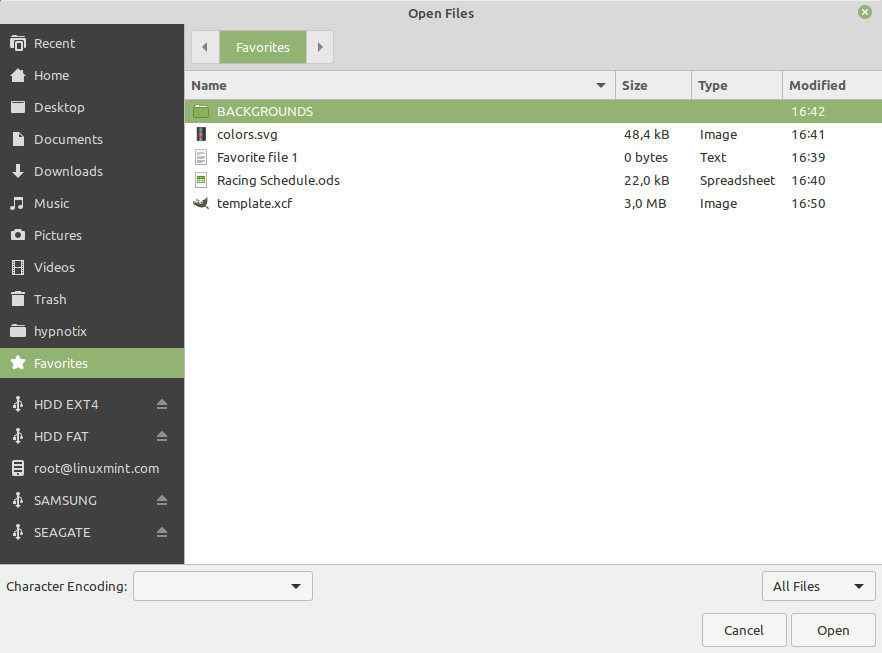Click the hypnotix folder icon

click(x=18, y=331)
